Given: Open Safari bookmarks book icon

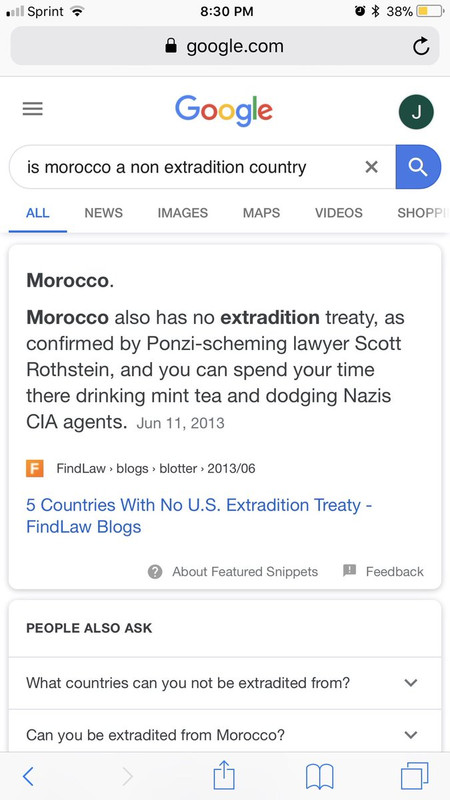Looking at the screenshot, I should click(x=319, y=777).
